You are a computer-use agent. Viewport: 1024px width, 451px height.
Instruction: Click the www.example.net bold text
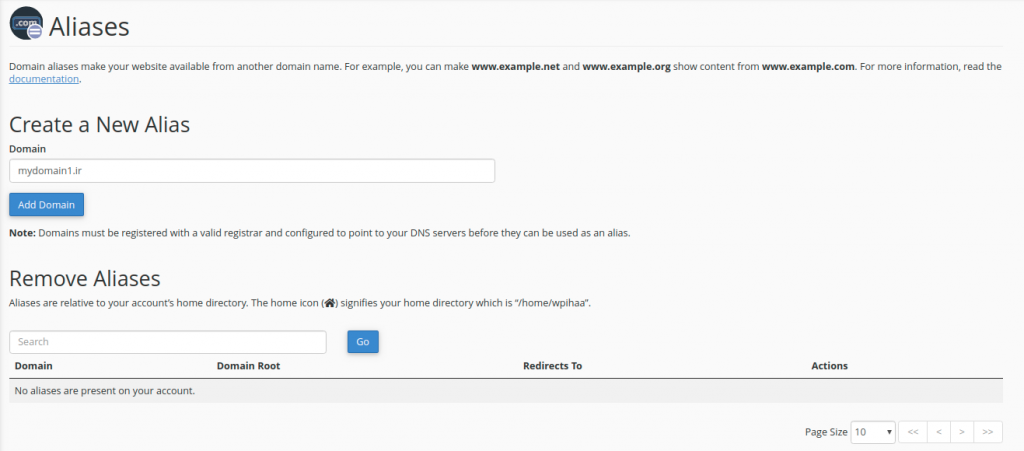tap(515, 67)
